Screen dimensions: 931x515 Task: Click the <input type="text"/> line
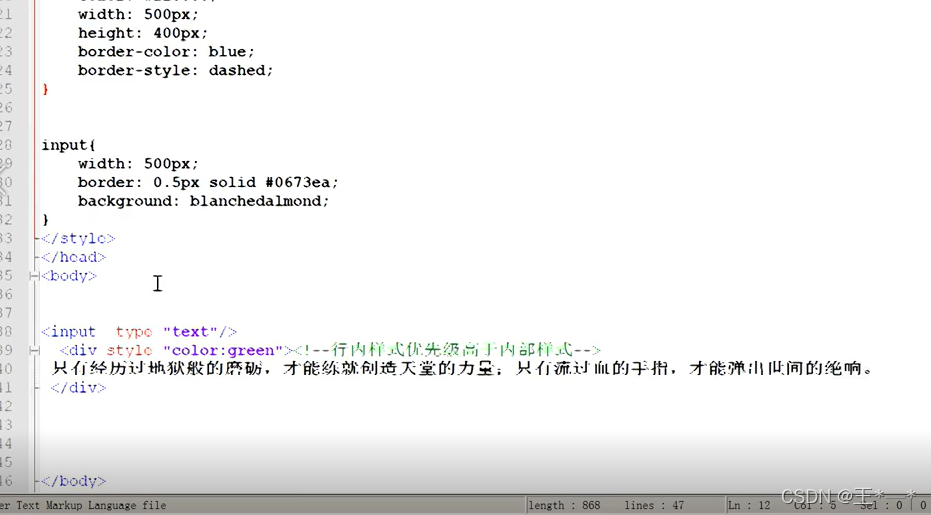click(139, 331)
